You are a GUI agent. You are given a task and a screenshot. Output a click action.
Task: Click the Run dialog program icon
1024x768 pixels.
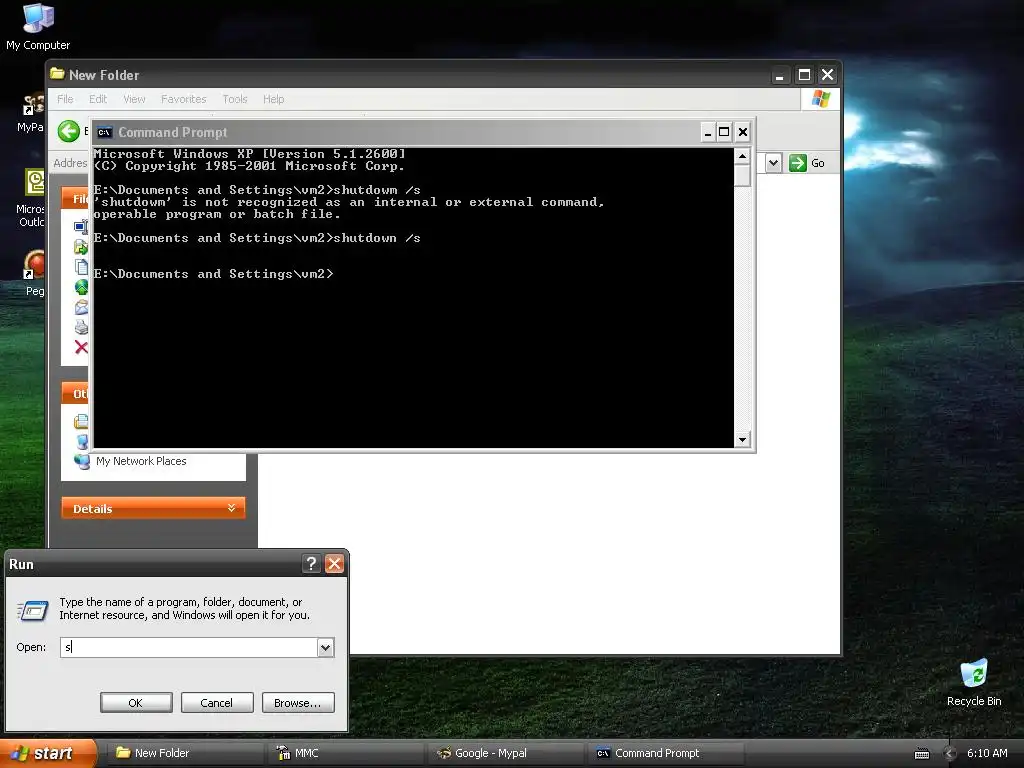tap(33, 610)
